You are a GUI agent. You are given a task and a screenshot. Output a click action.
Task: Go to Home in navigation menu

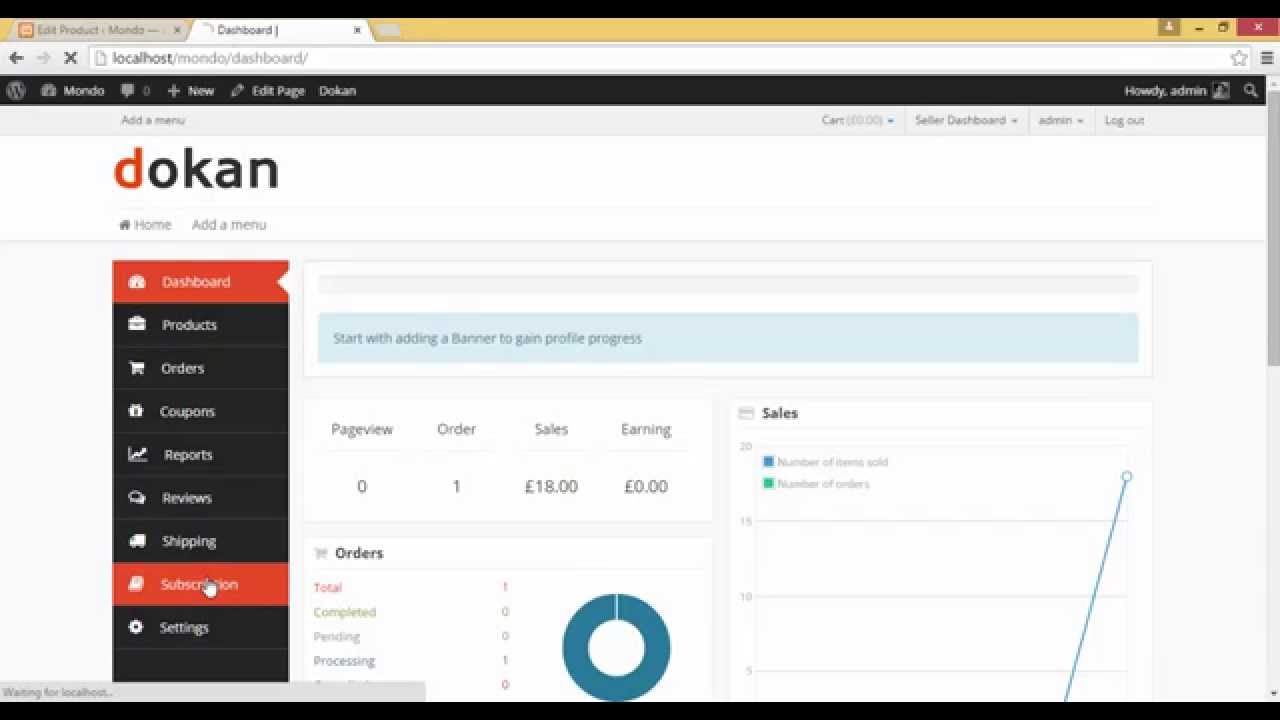coord(145,224)
